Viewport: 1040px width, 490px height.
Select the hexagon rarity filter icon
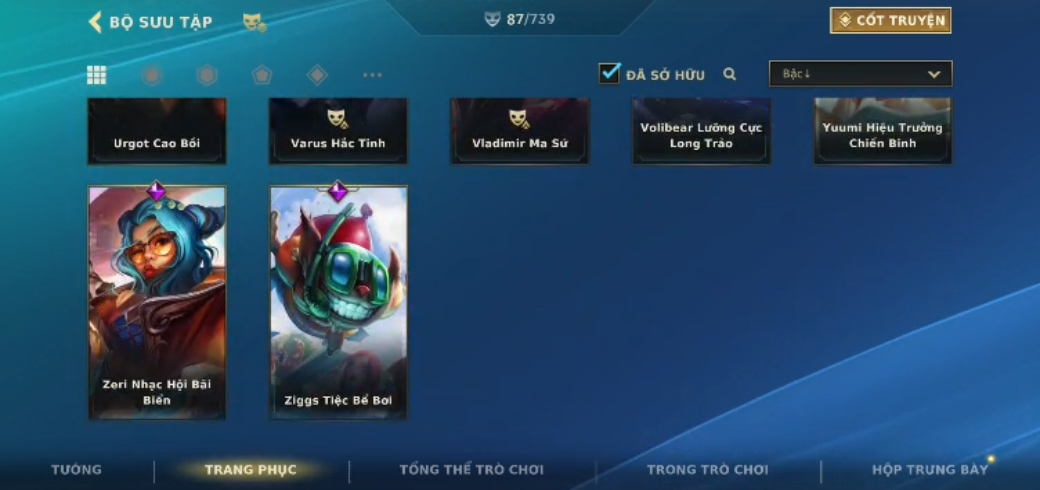click(x=207, y=75)
